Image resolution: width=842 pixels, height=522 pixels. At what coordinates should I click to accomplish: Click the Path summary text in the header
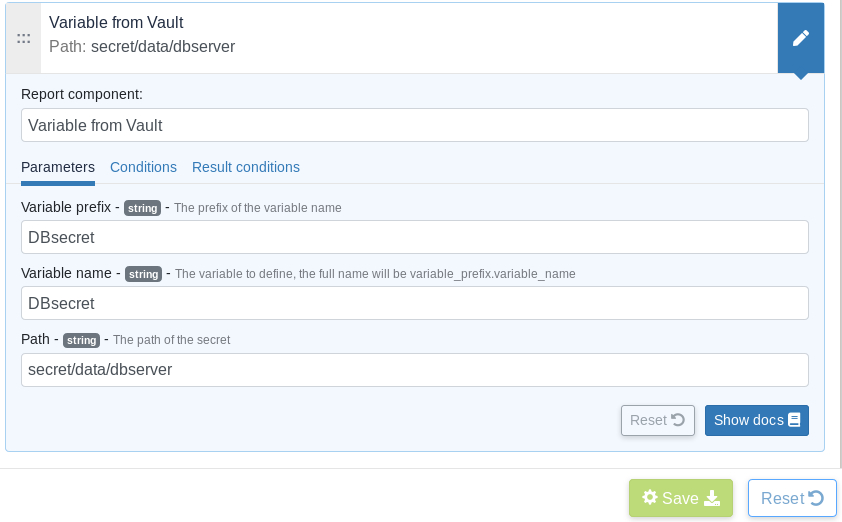click(142, 46)
